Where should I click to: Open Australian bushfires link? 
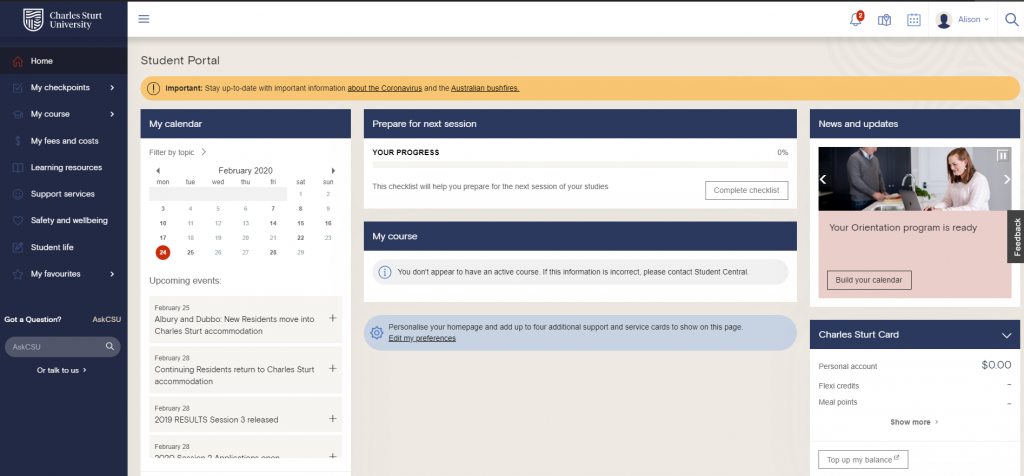[485, 87]
